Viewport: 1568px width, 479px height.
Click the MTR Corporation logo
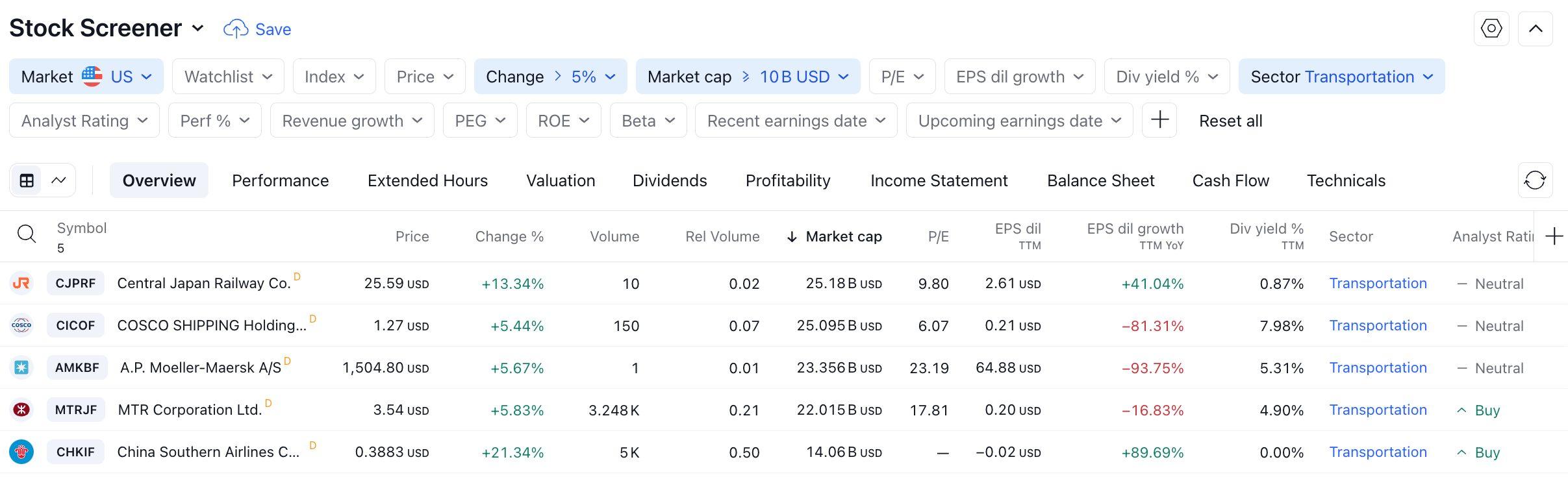[x=21, y=410]
